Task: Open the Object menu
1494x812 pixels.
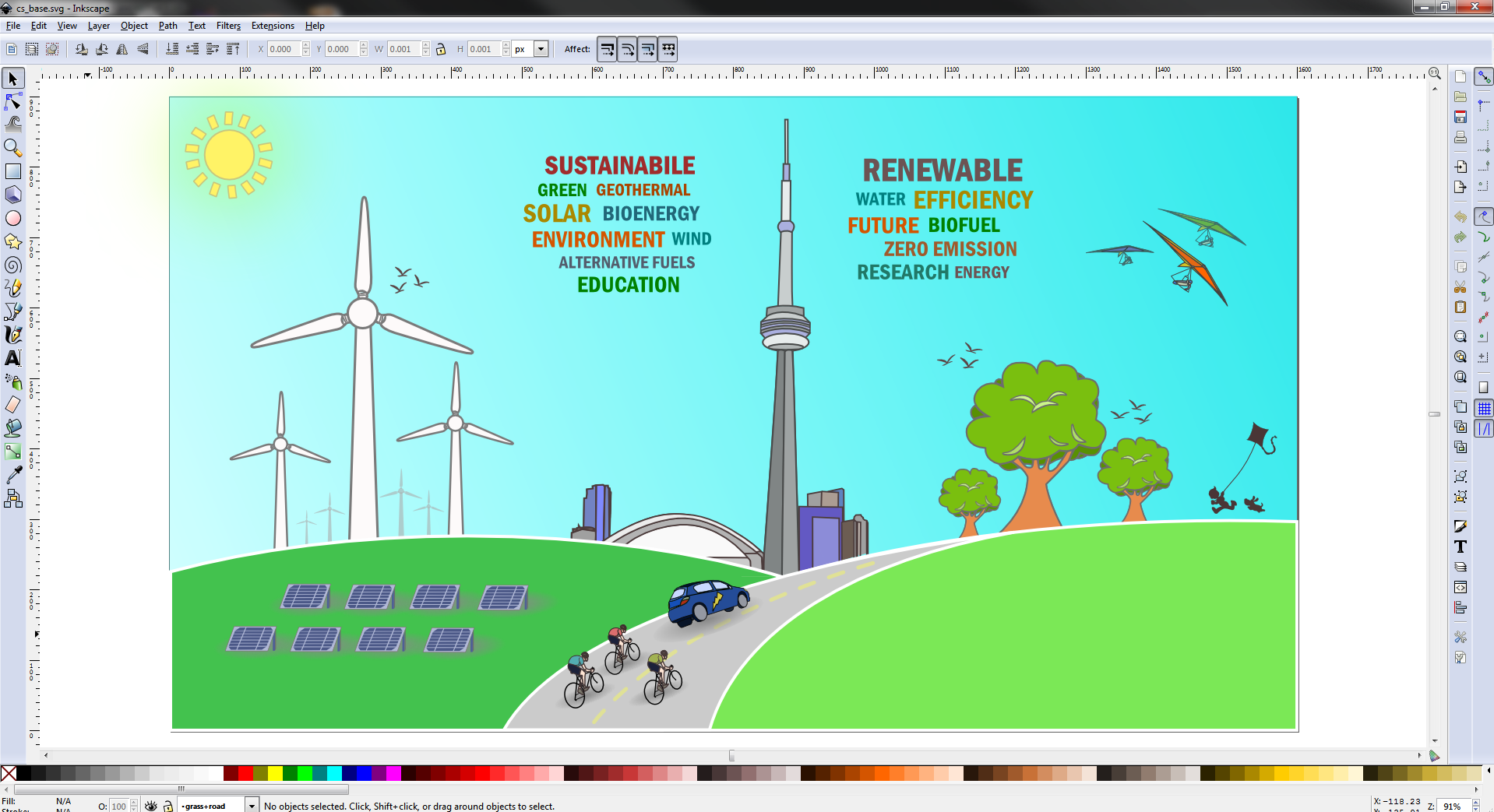Action: tap(134, 26)
